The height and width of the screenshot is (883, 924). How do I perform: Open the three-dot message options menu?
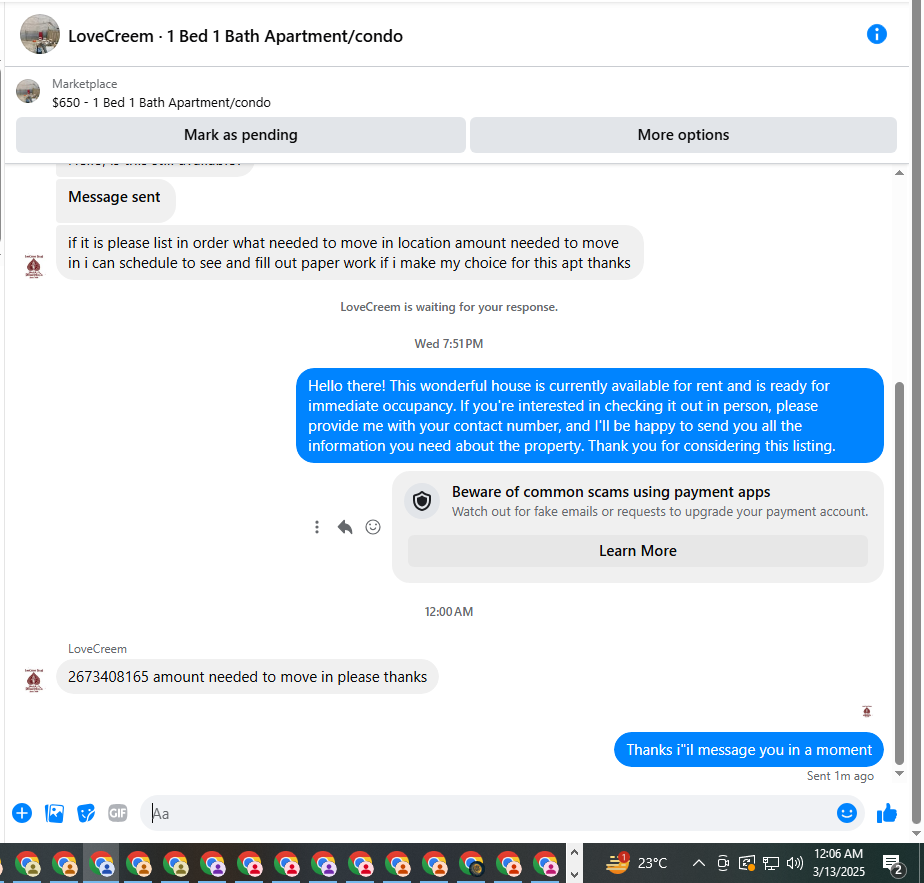(x=317, y=527)
